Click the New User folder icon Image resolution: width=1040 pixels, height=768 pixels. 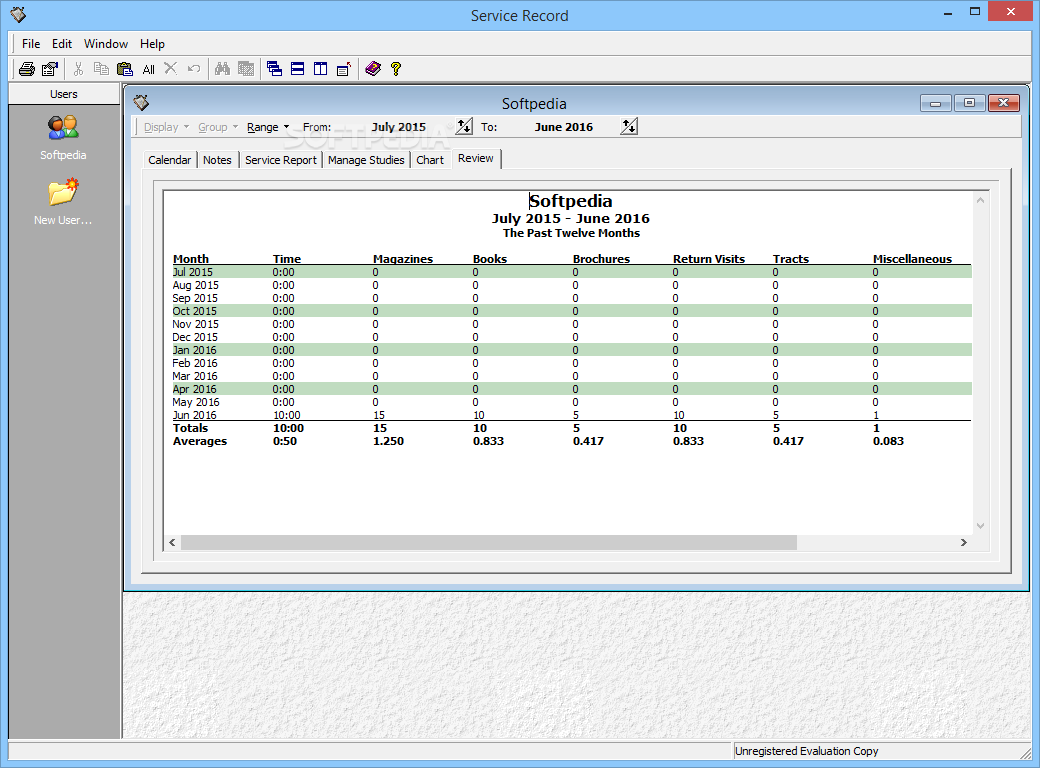click(63, 192)
